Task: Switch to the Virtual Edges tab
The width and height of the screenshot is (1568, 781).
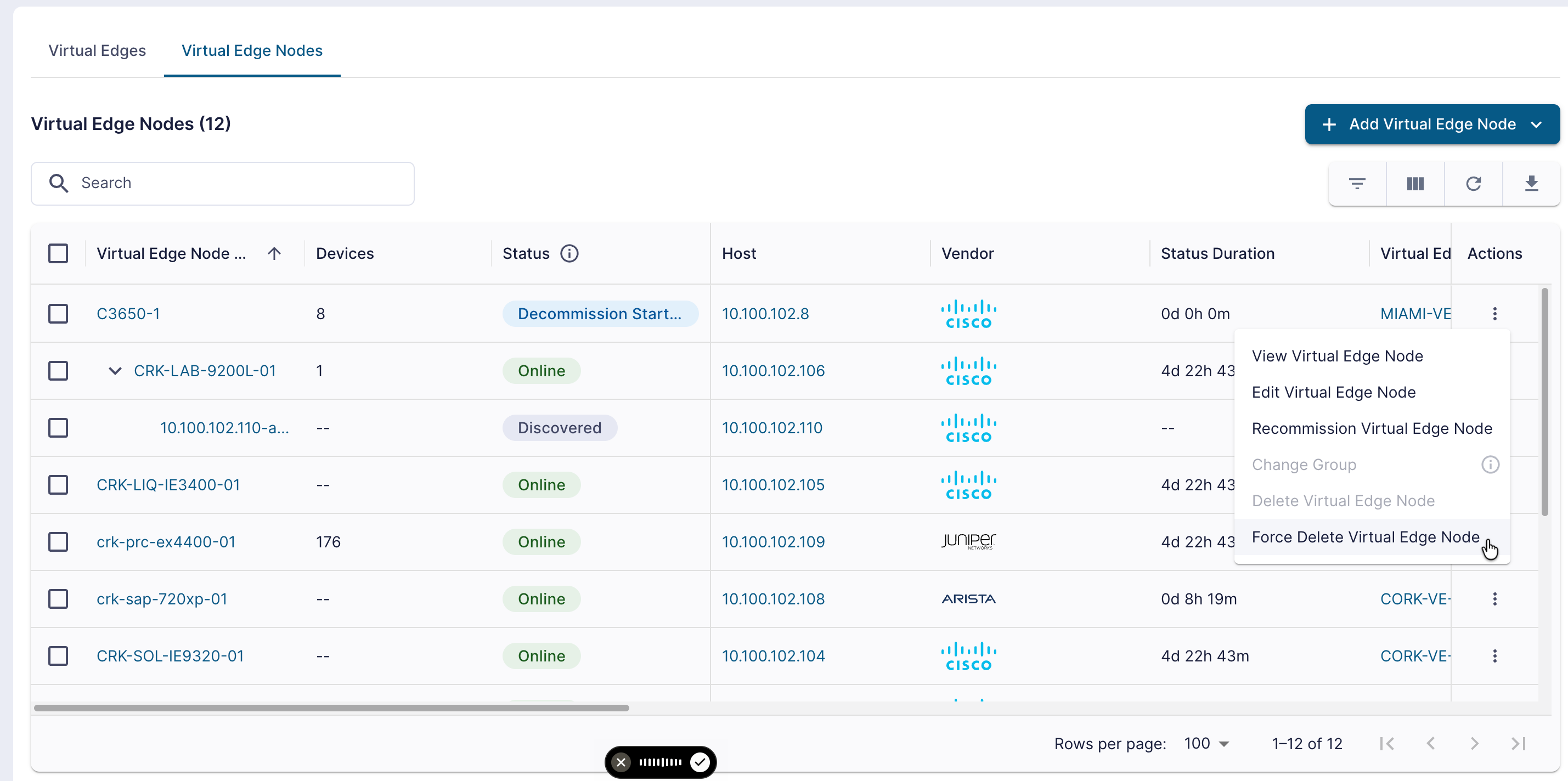Action: 98,50
